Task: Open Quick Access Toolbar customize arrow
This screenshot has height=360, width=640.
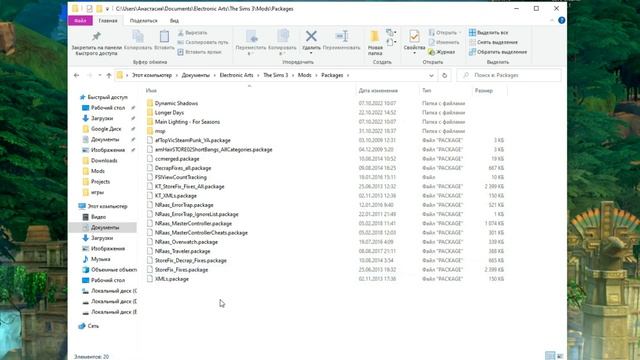Action: coord(107,9)
